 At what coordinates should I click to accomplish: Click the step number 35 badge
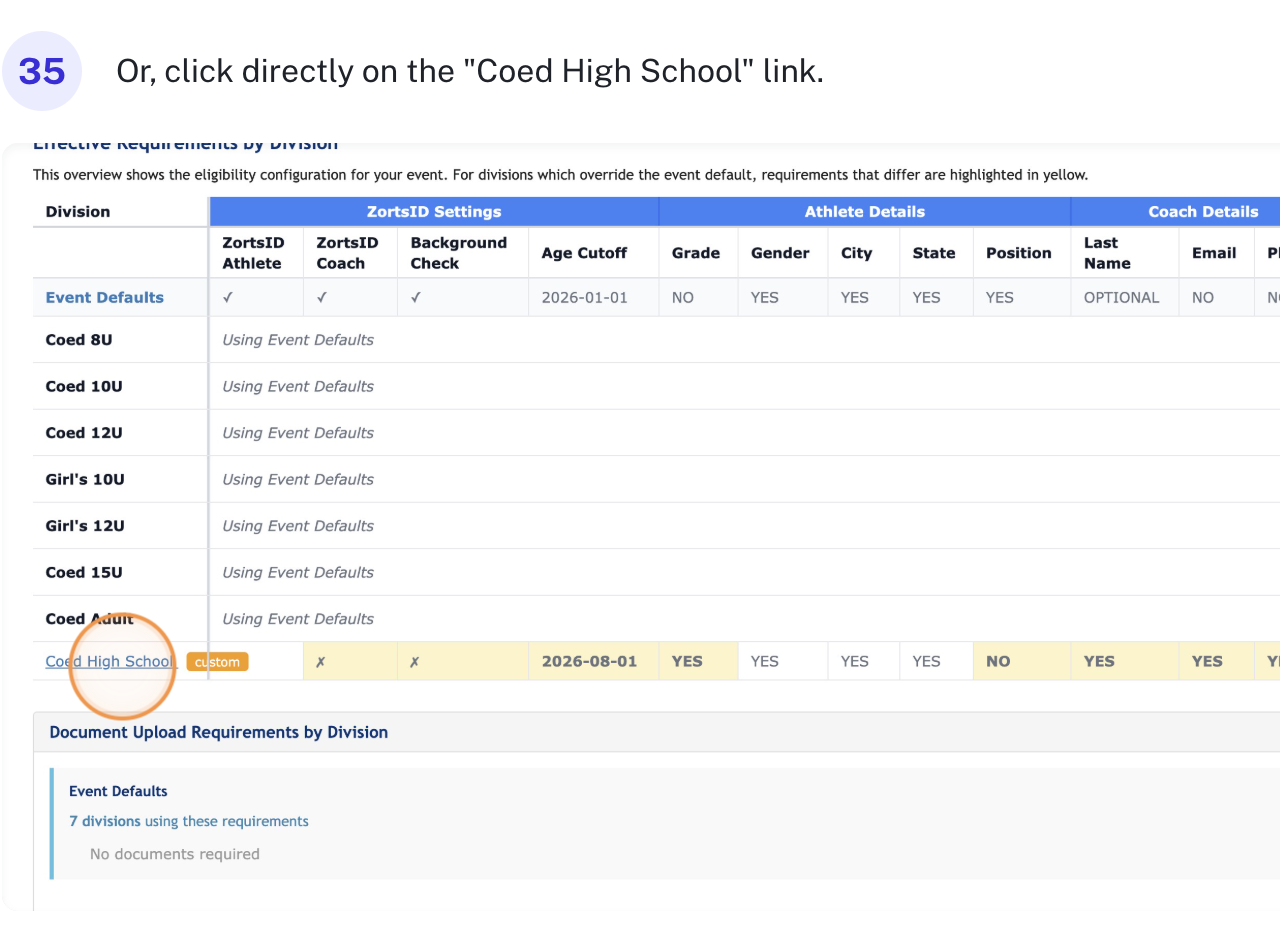(41, 71)
